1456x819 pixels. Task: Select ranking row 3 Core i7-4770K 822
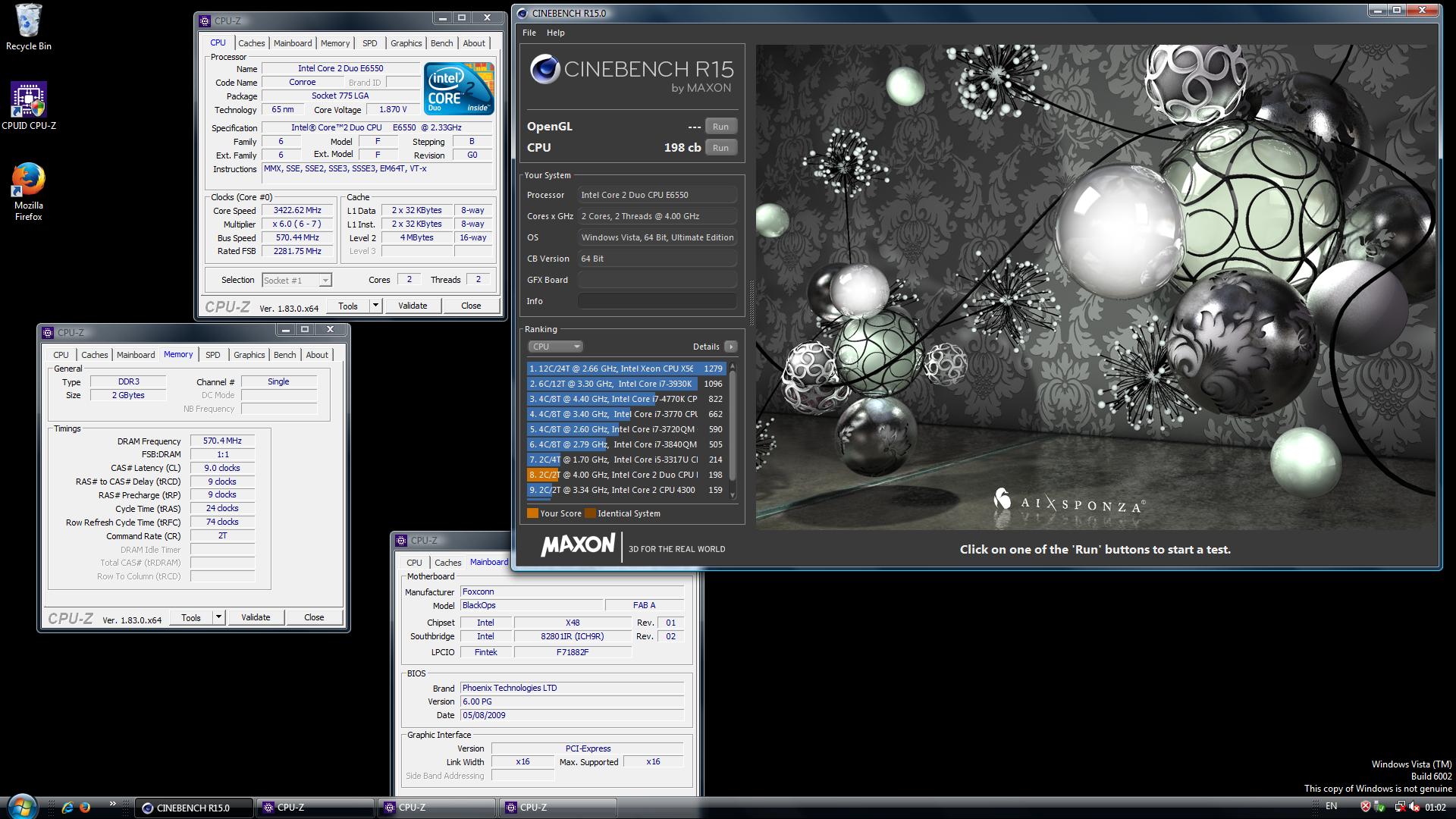click(626, 399)
